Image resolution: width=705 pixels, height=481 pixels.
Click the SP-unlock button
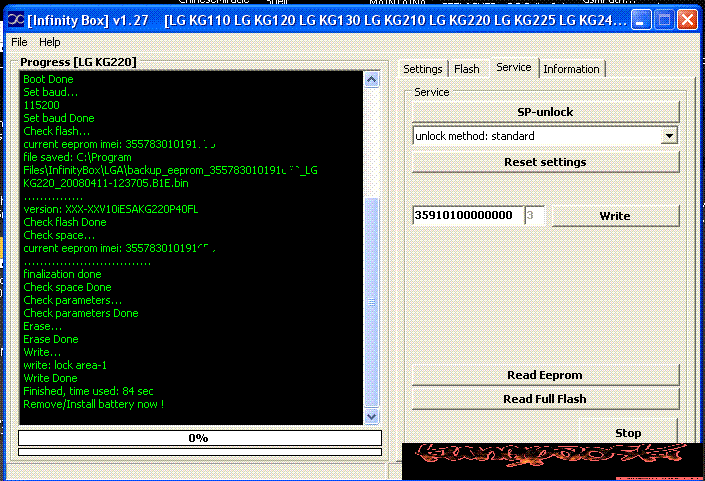545,112
